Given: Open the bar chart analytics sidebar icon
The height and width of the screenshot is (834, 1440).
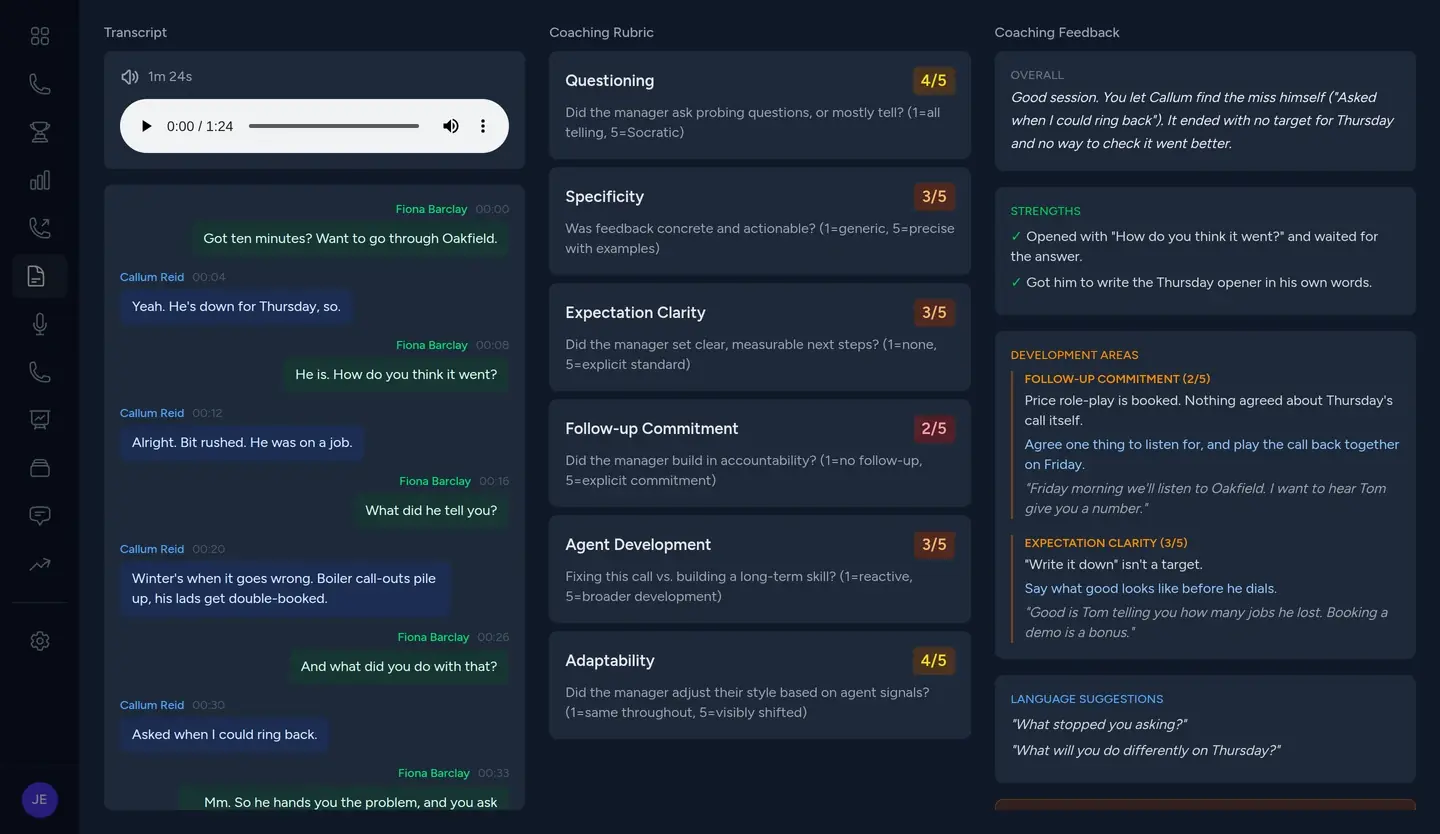Looking at the screenshot, I should pyautogui.click(x=40, y=180).
